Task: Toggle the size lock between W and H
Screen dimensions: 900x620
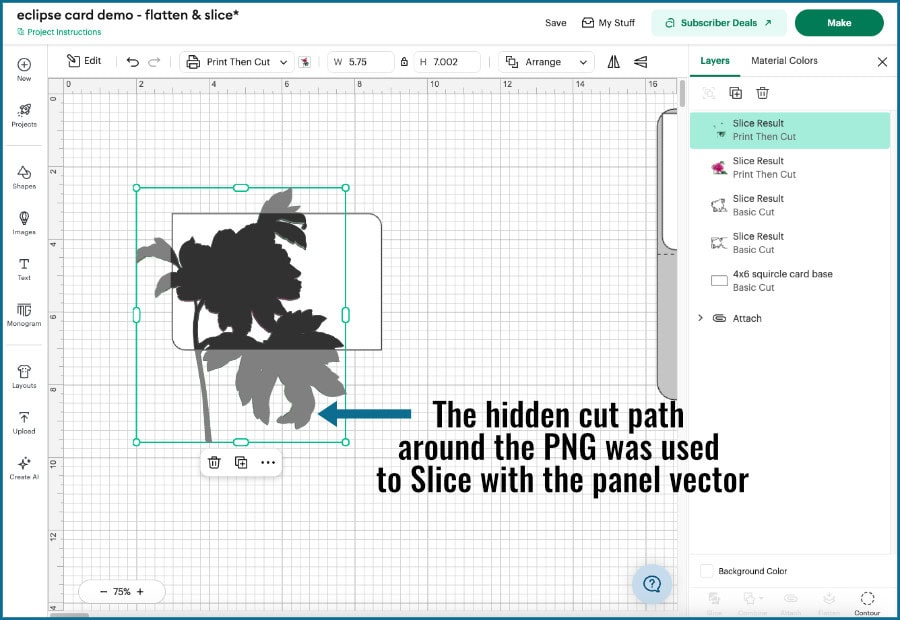Action: pos(404,62)
